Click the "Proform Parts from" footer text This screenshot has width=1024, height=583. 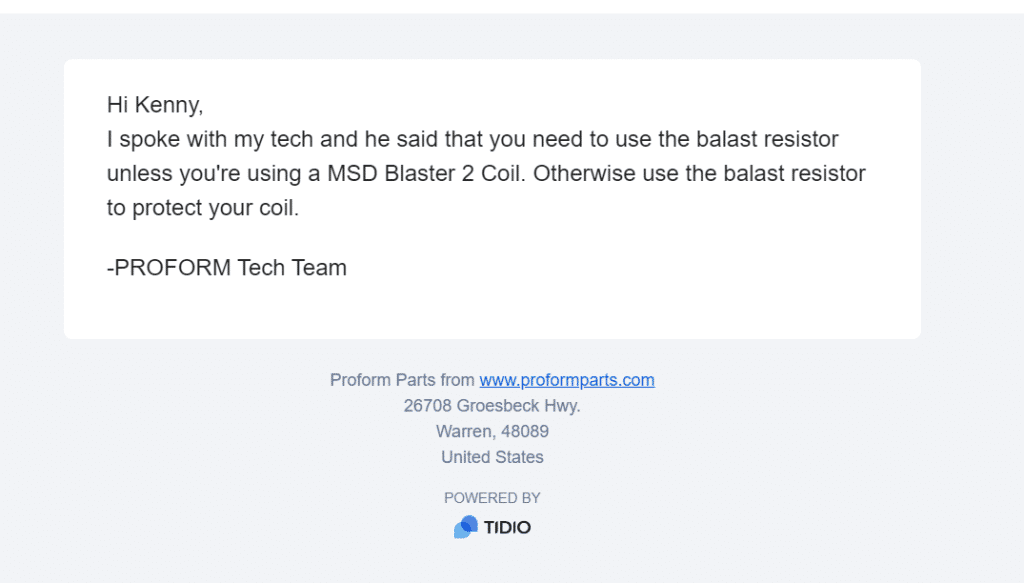point(402,380)
